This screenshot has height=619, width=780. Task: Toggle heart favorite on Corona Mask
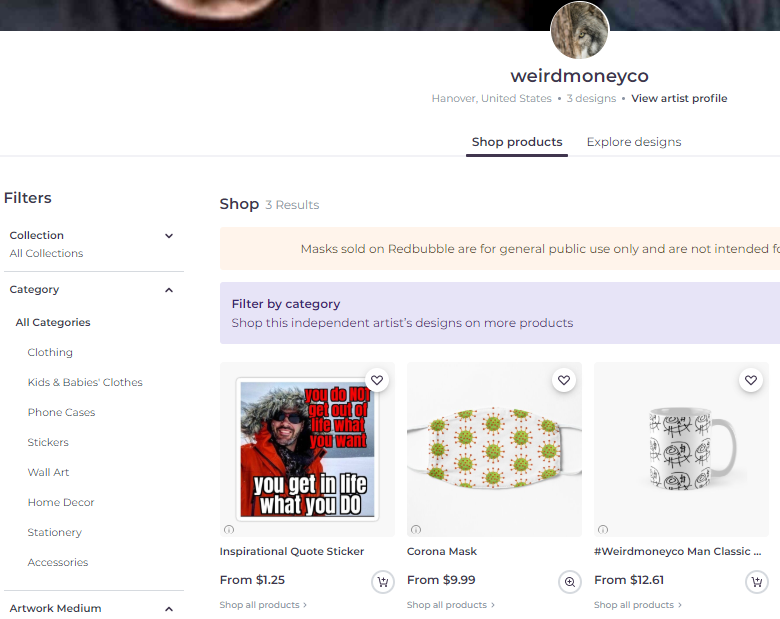tap(564, 380)
